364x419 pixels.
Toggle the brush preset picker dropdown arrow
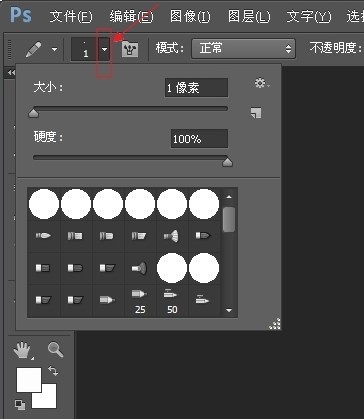105,50
